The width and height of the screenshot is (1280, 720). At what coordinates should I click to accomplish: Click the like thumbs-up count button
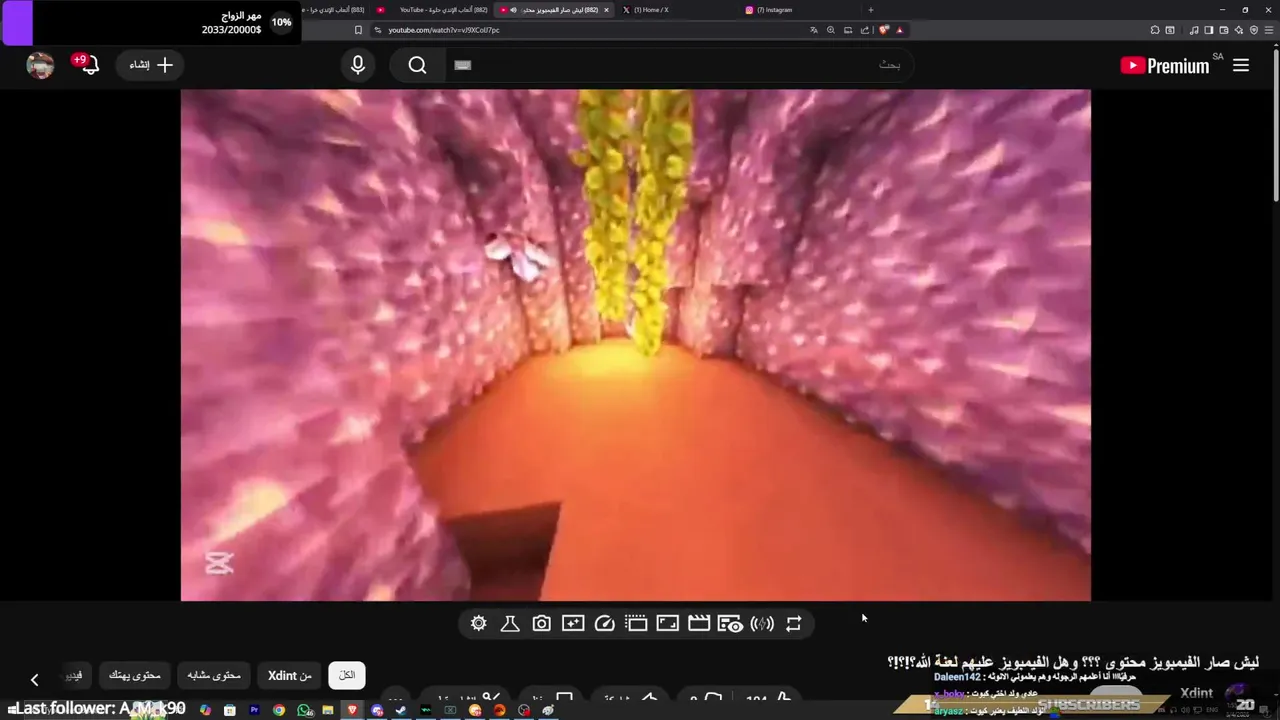point(770,699)
